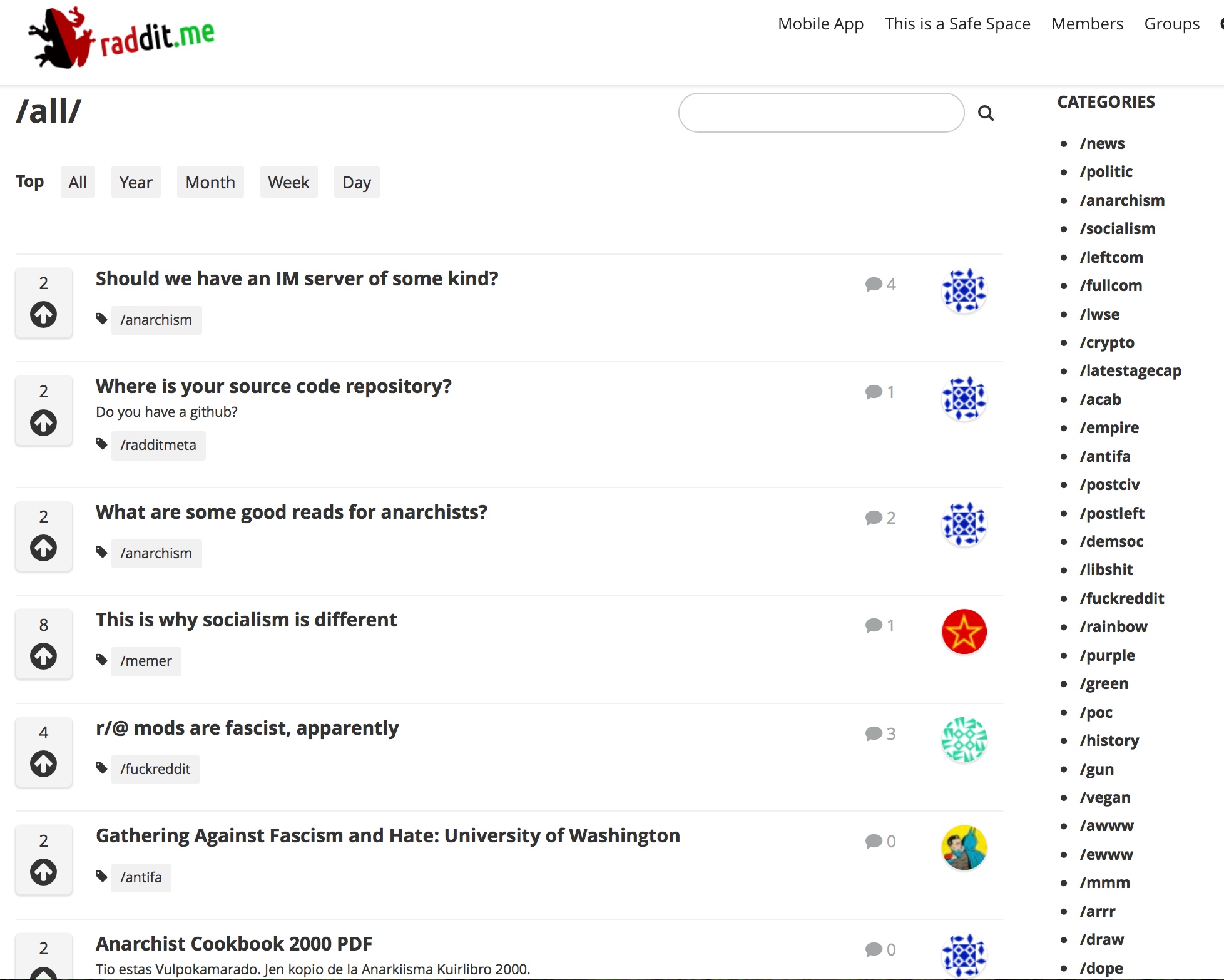Open the /vegan category

click(x=1105, y=797)
